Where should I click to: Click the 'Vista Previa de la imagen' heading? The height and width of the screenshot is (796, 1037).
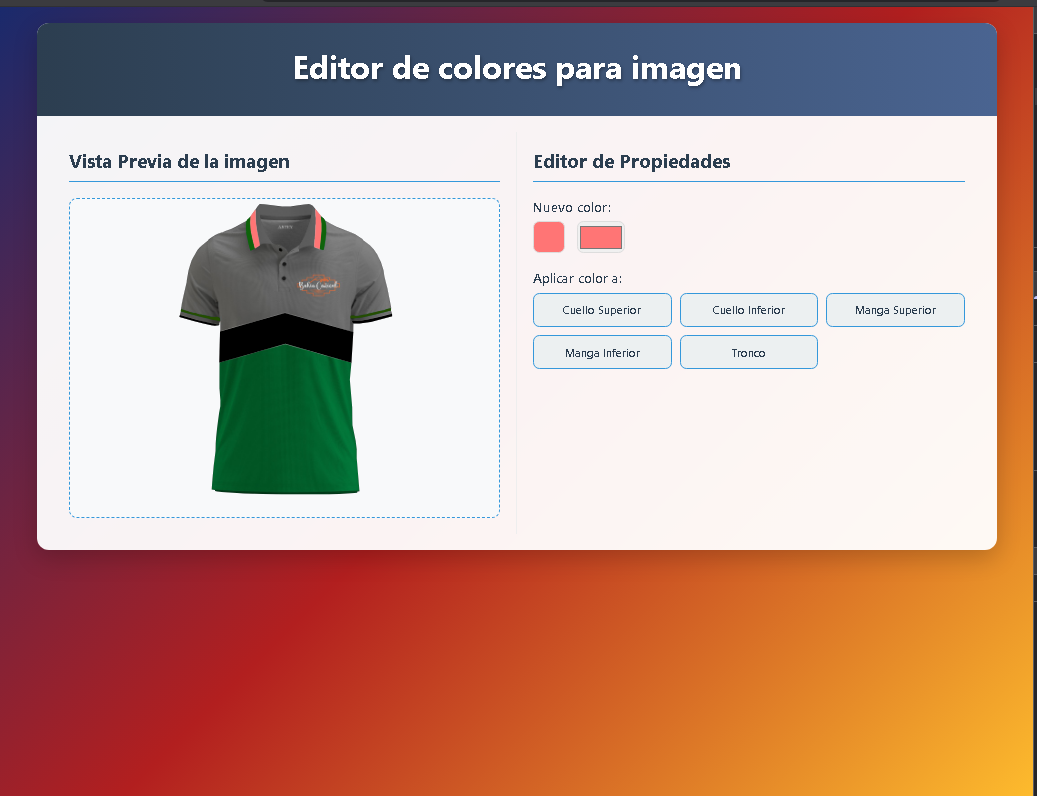(x=179, y=161)
